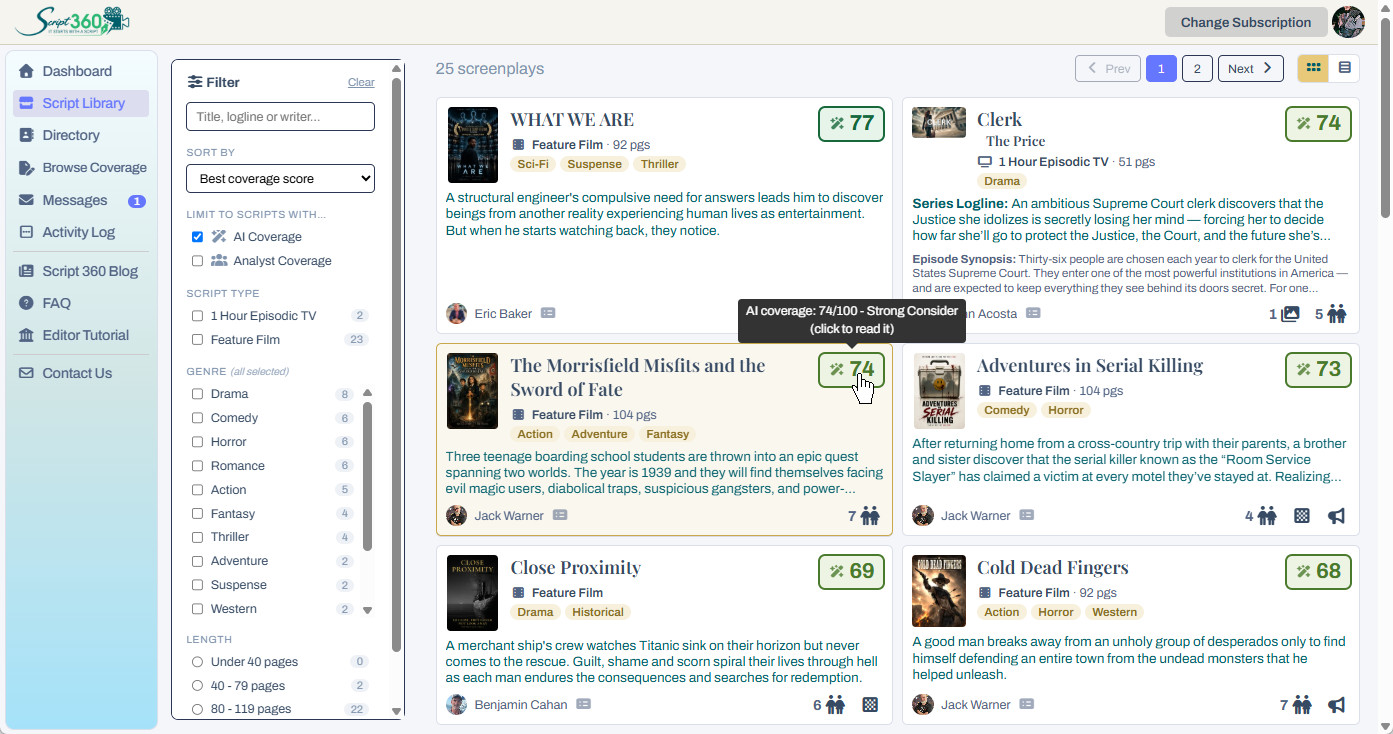Viewport: 1393px width, 734px height.
Task: Open Messages in the sidebar
Action: coord(81,200)
